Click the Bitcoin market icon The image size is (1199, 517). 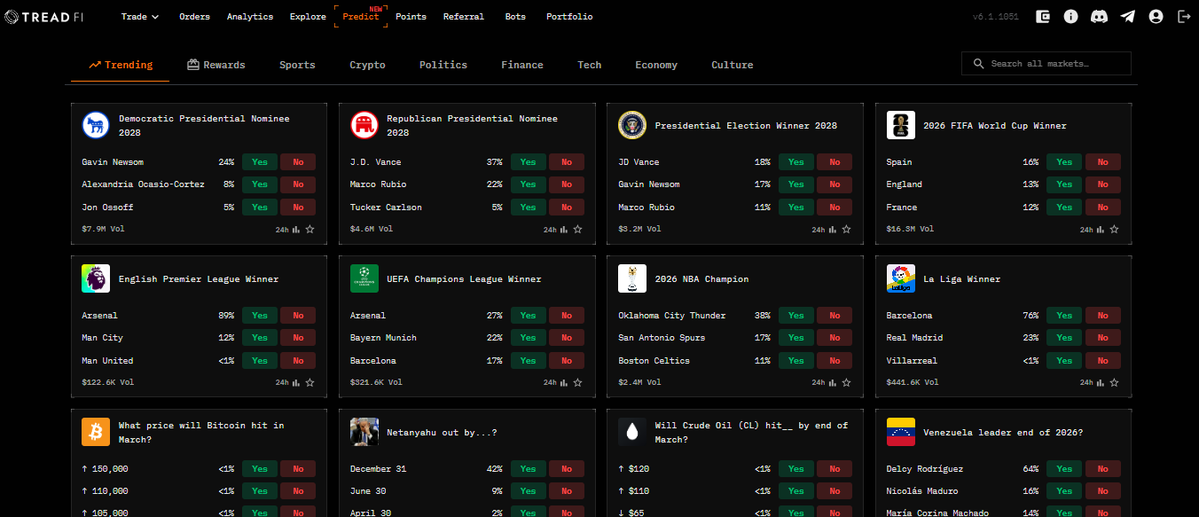pyautogui.click(x=96, y=431)
